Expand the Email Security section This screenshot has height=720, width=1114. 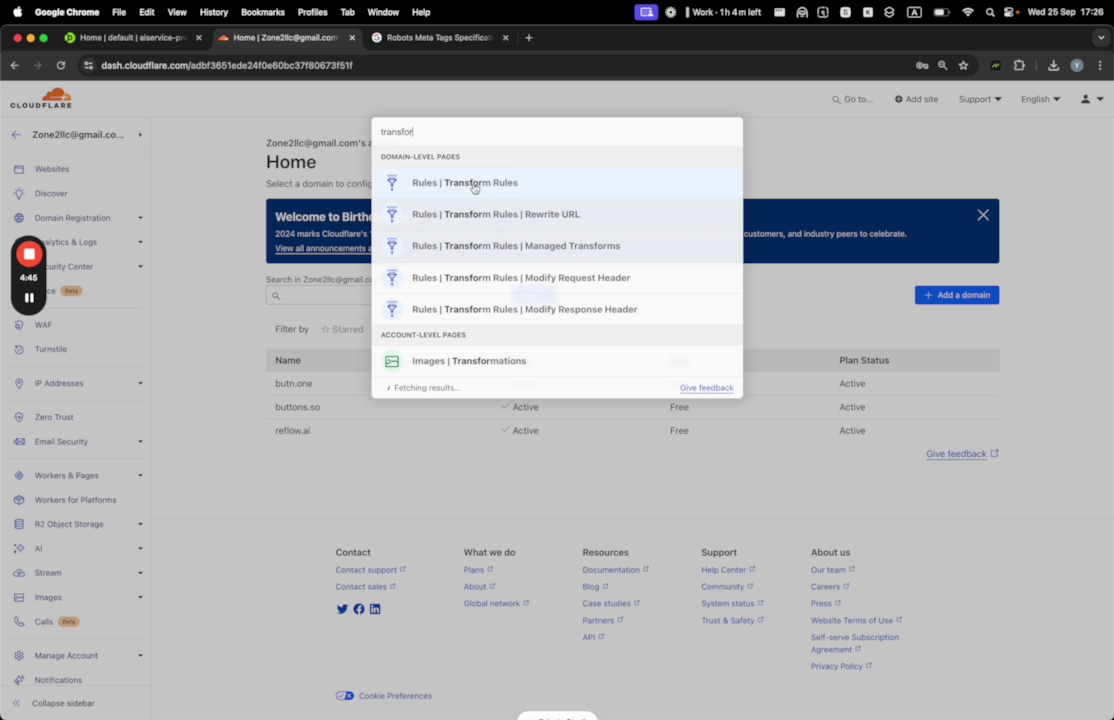tap(140, 441)
